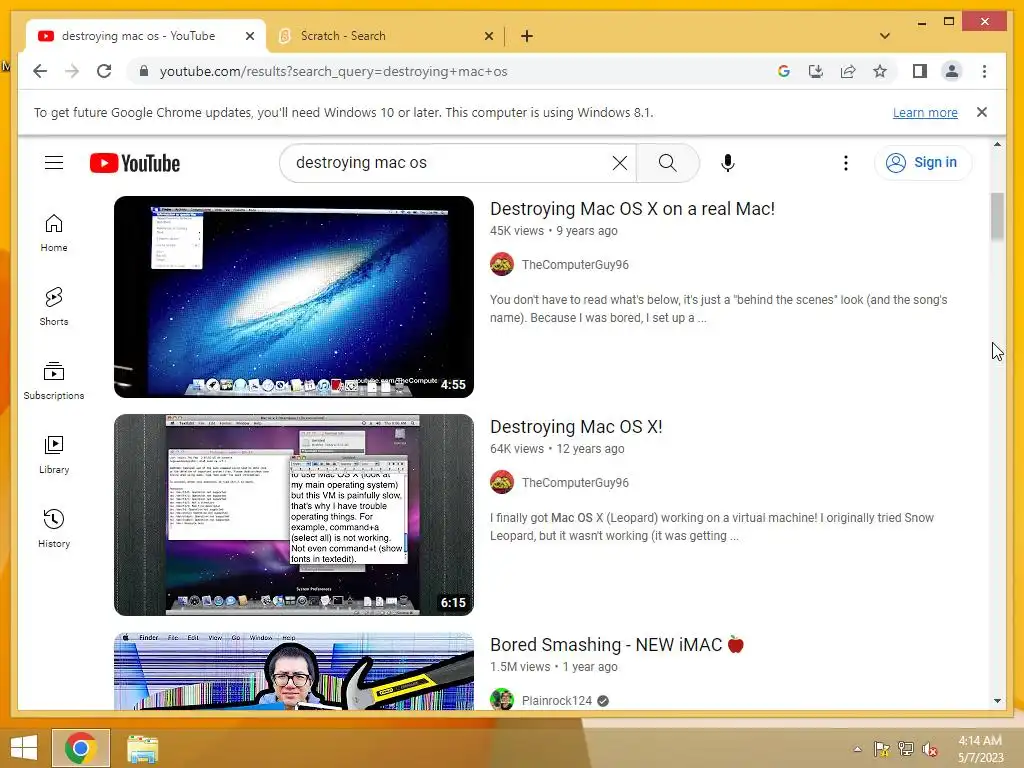Play the Bored Smashing iMac thumbnail
The image size is (1024, 768).
click(x=294, y=671)
